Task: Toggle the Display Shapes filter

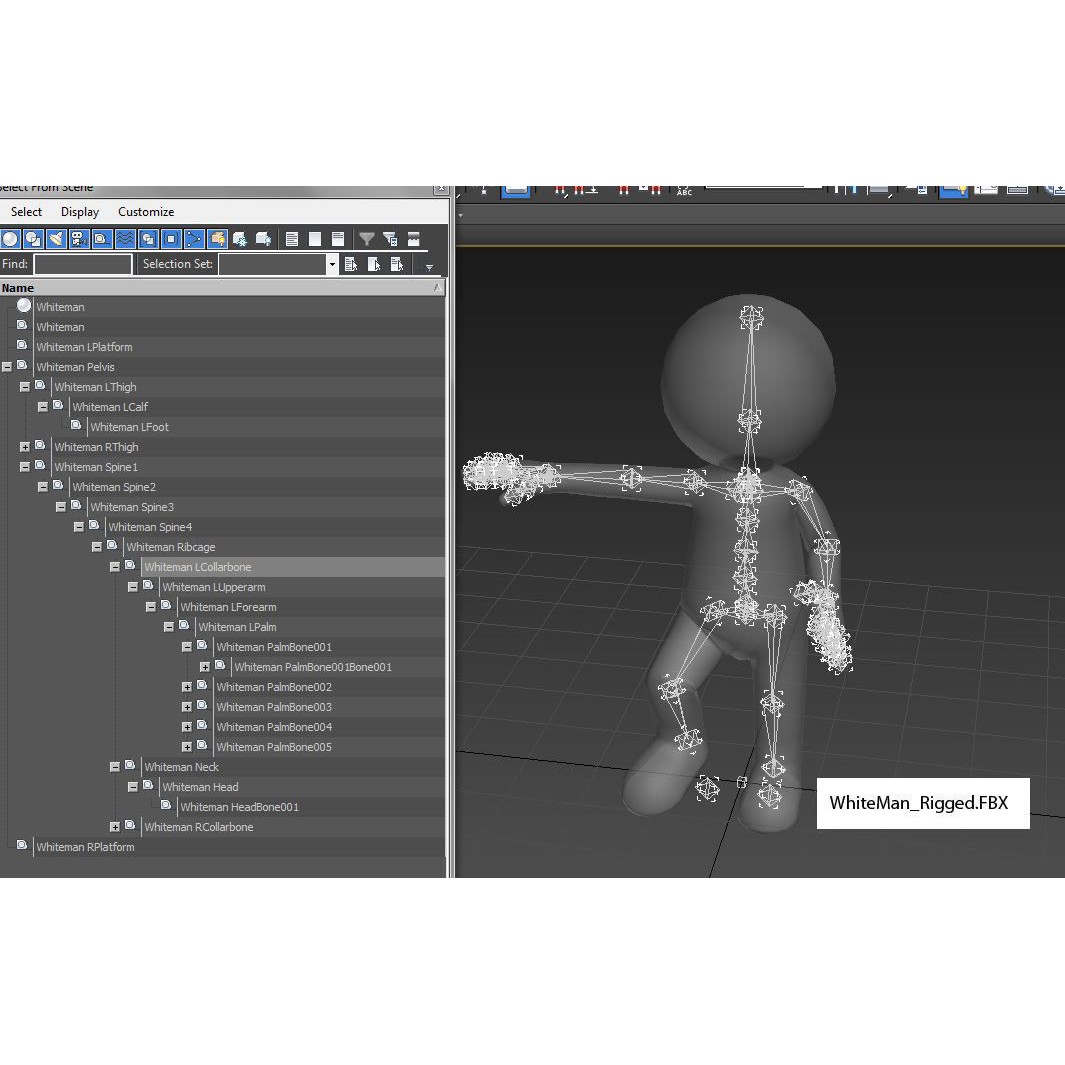Action: pos(33,238)
